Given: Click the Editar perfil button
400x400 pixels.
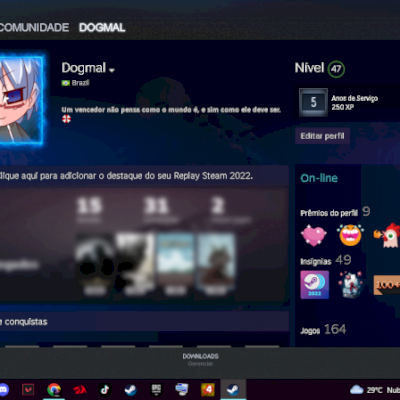Looking at the screenshot, I should [x=322, y=136].
